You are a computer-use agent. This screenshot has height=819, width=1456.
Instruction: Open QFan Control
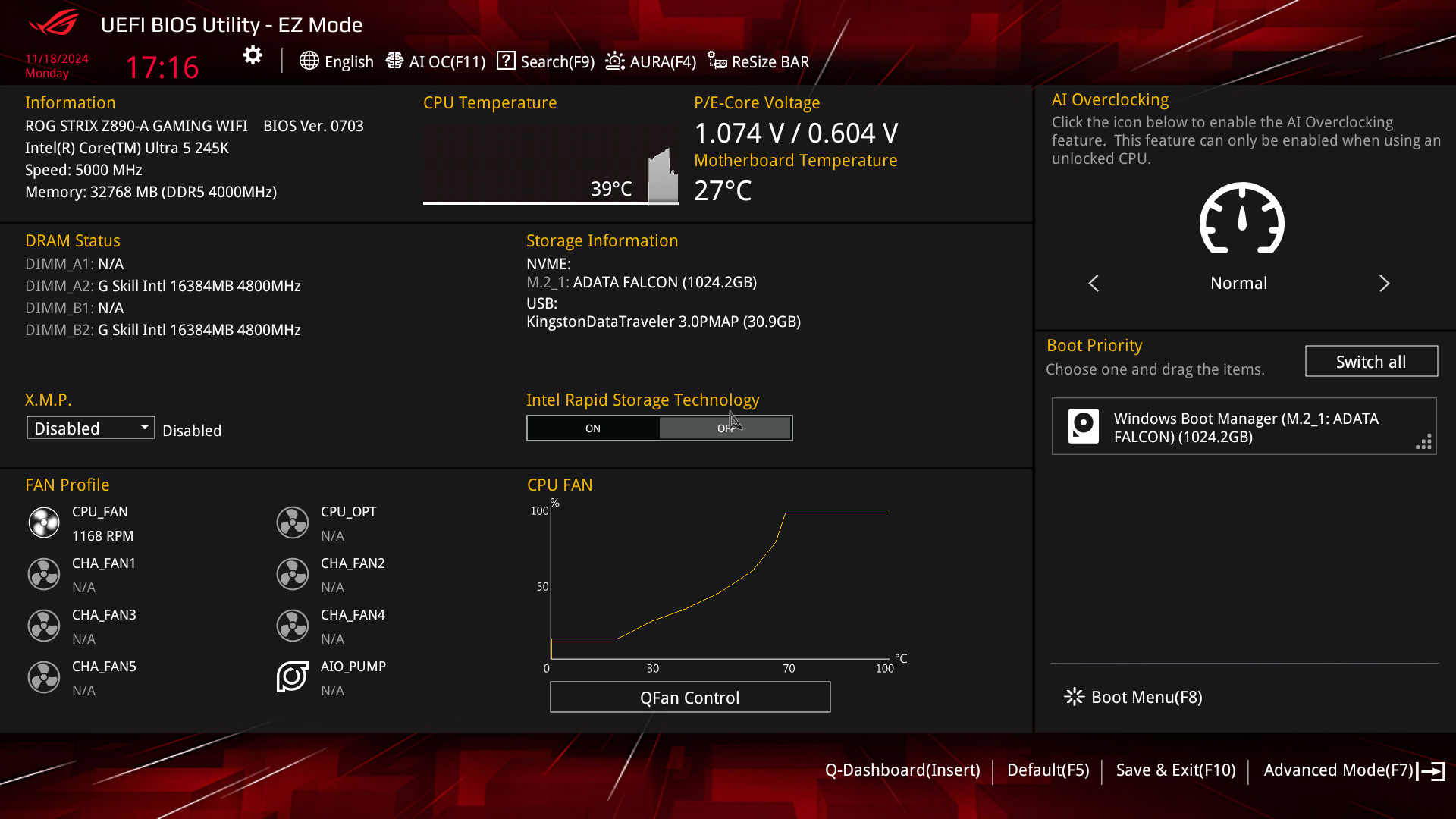(x=690, y=698)
